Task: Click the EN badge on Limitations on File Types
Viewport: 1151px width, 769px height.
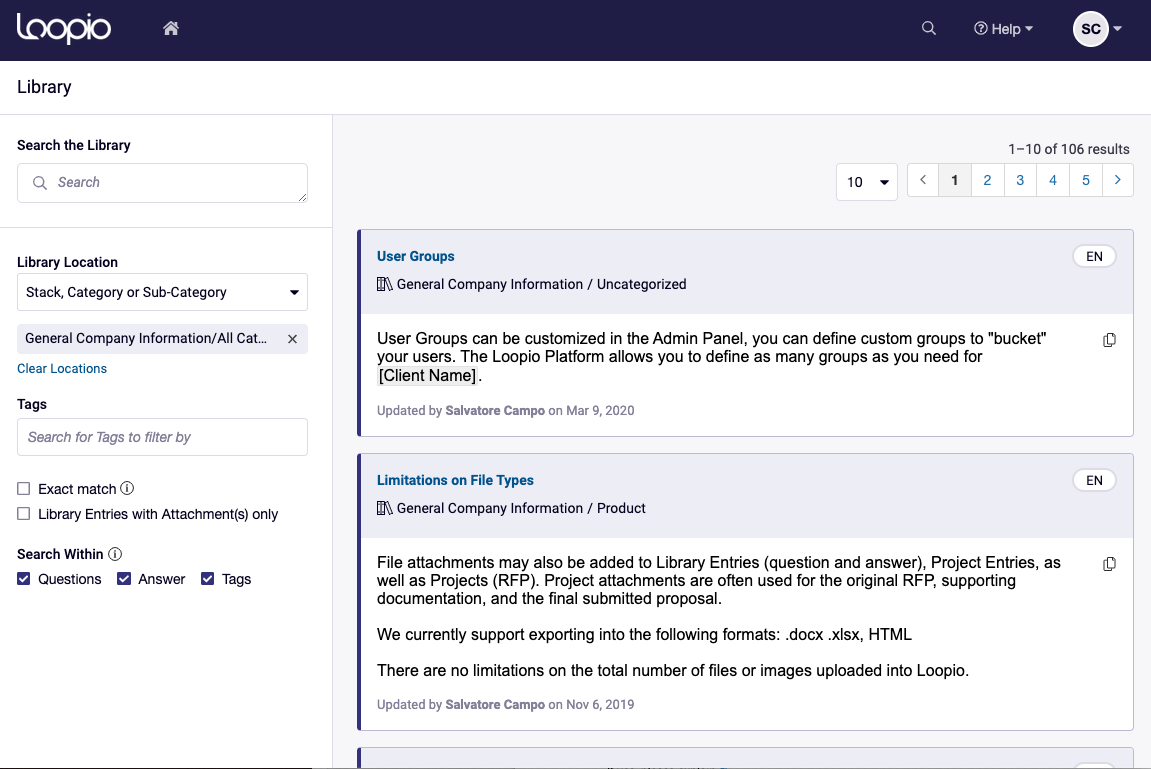Action: click(1094, 480)
